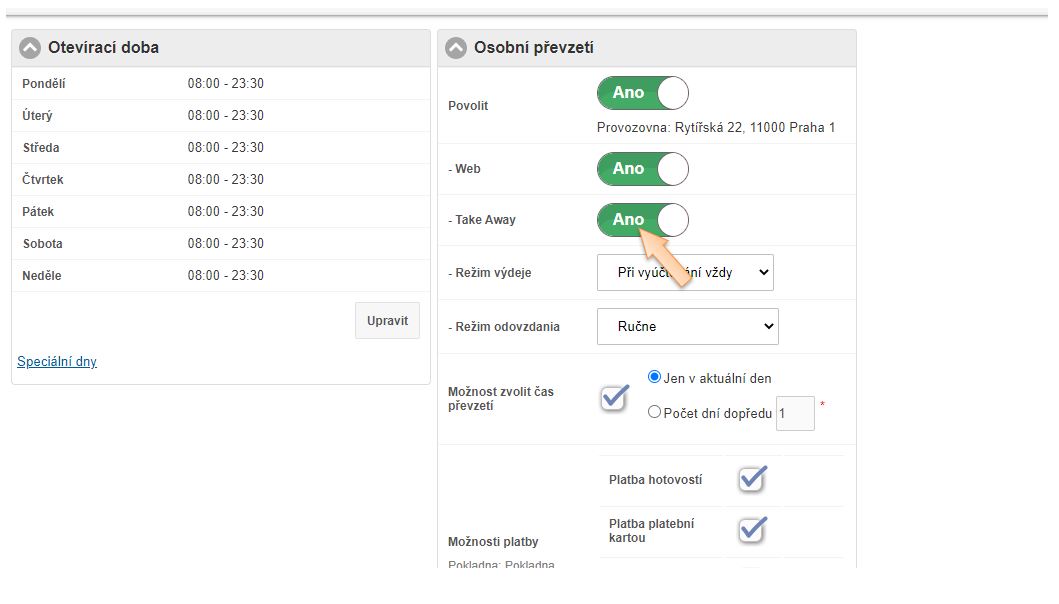Click the Provozovna address text
Screen dimensions: 1059x604
coord(715,128)
